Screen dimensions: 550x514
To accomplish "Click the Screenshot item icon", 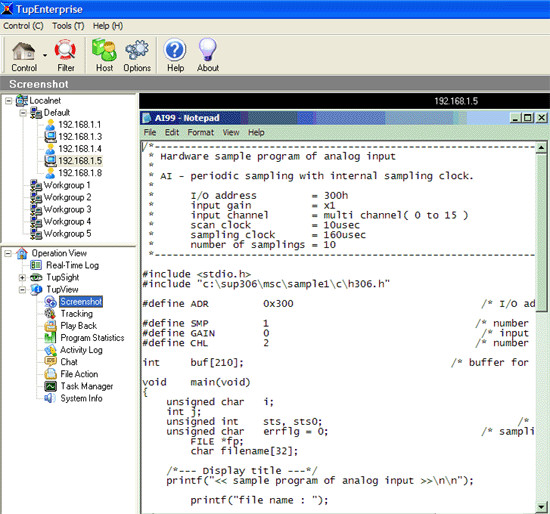I will (x=51, y=302).
